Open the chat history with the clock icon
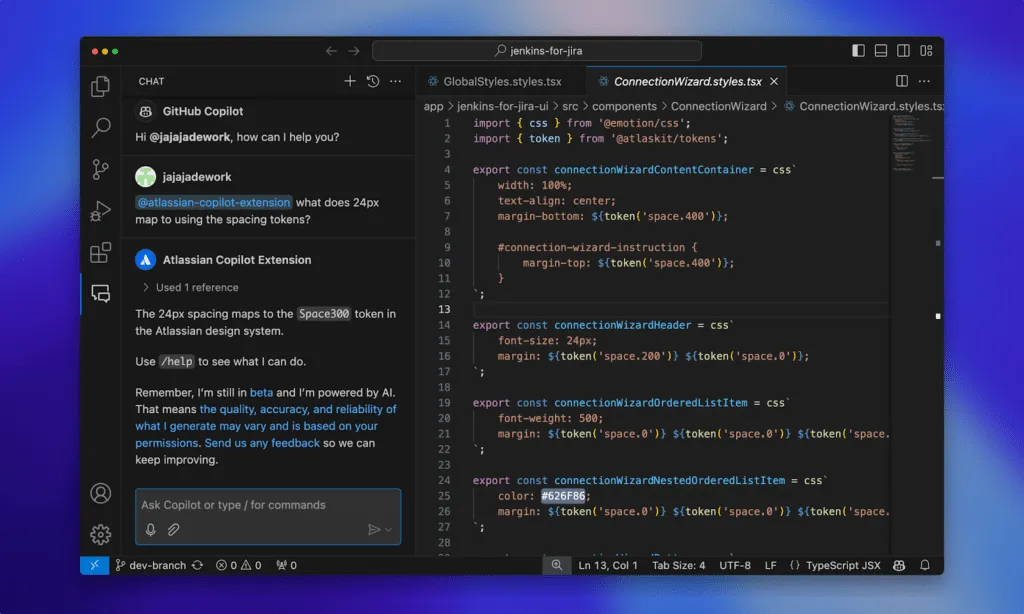The width and height of the screenshot is (1024, 614). (369, 80)
